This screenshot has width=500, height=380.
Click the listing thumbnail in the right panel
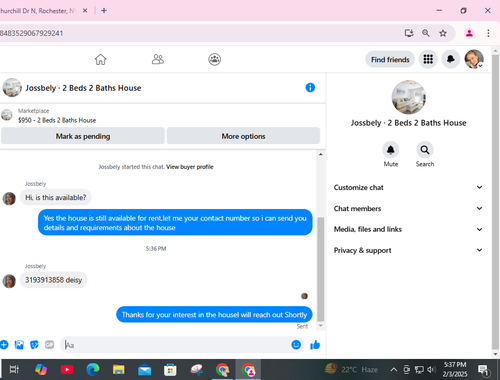click(408, 97)
